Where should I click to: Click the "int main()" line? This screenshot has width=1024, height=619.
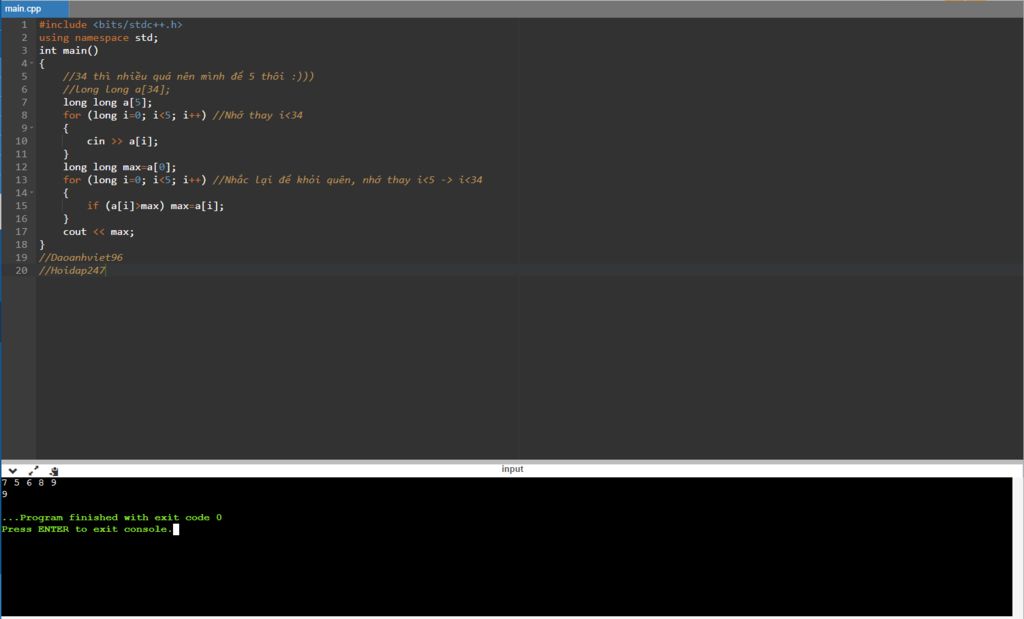pos(69,50)
